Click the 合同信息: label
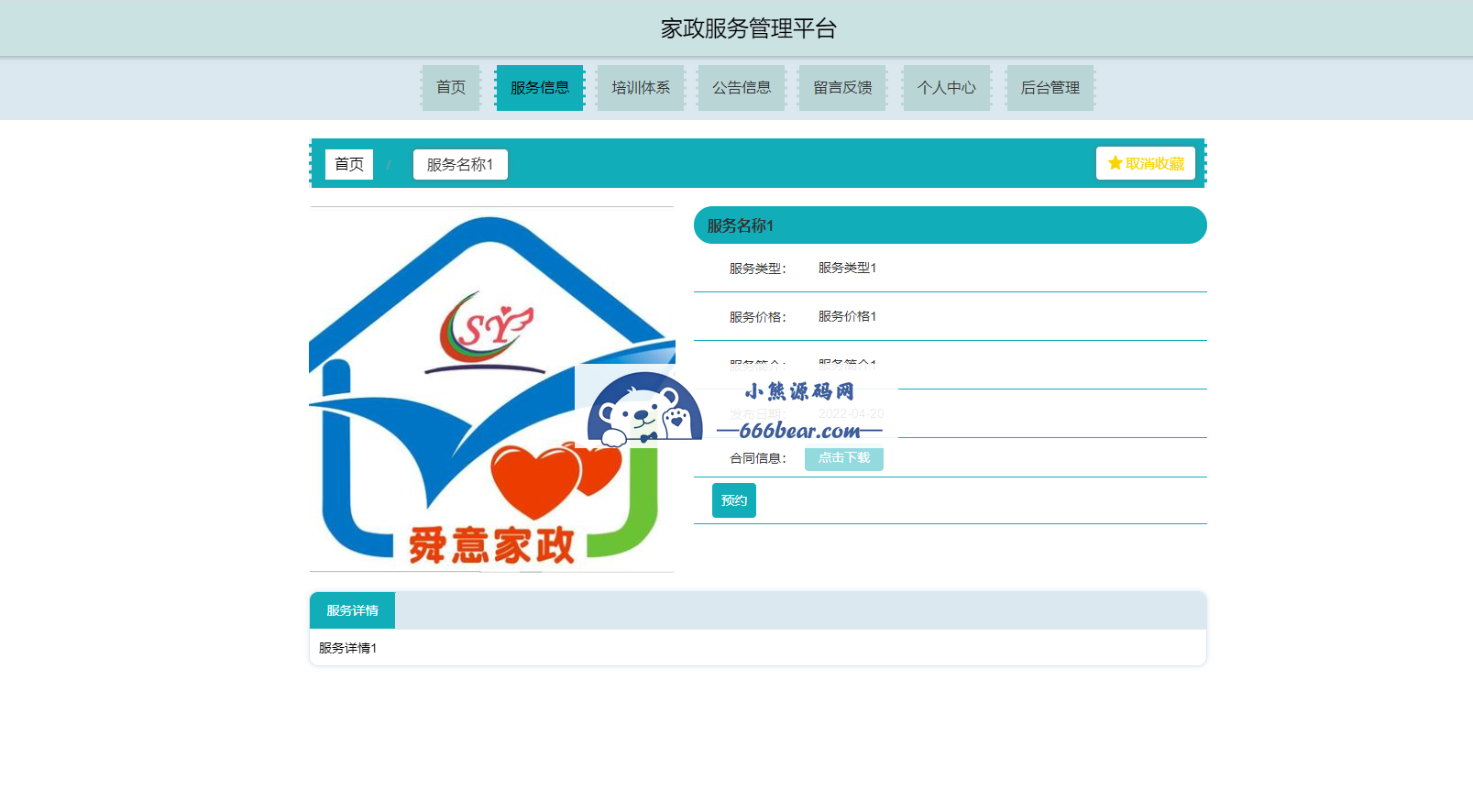Image resolution: width=1473 pixels, height=812 pixels. (x=758, y=458)
